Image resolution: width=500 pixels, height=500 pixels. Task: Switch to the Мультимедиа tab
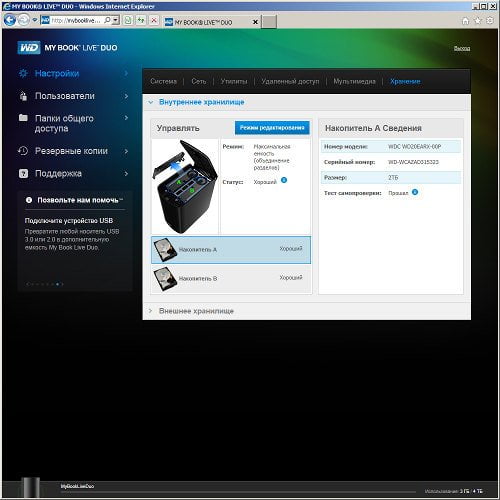coord(354,81)
